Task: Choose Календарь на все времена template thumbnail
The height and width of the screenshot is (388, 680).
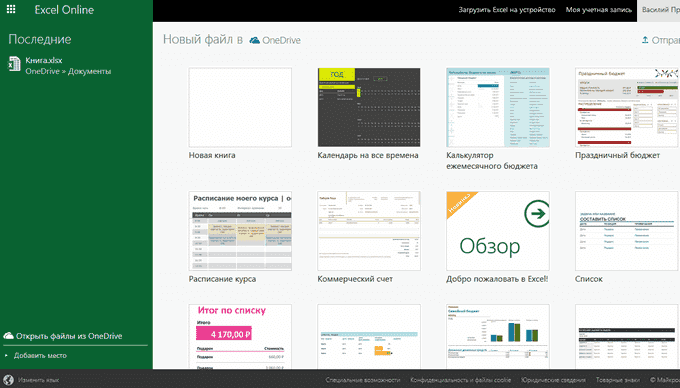Action: point(369,107)
